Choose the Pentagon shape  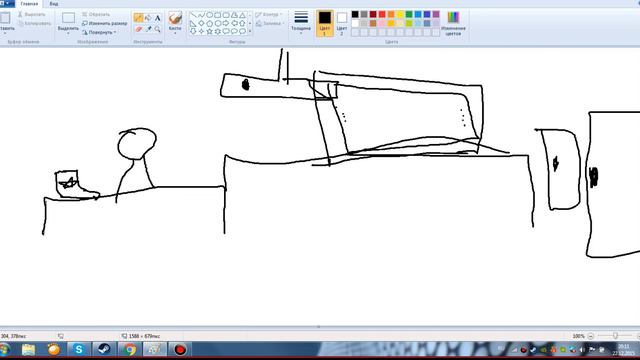(x=209, y=23)
